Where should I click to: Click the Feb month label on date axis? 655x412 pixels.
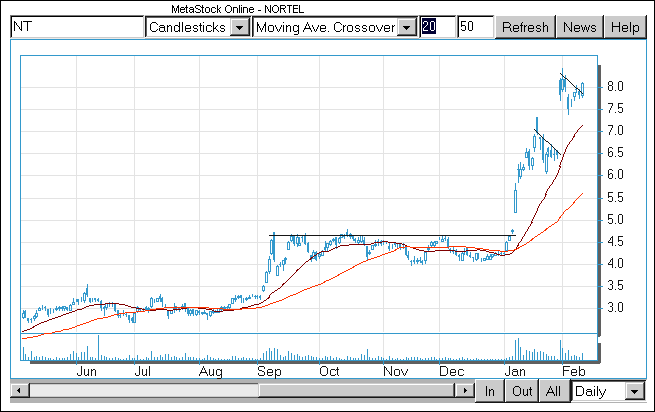[574, 371]
